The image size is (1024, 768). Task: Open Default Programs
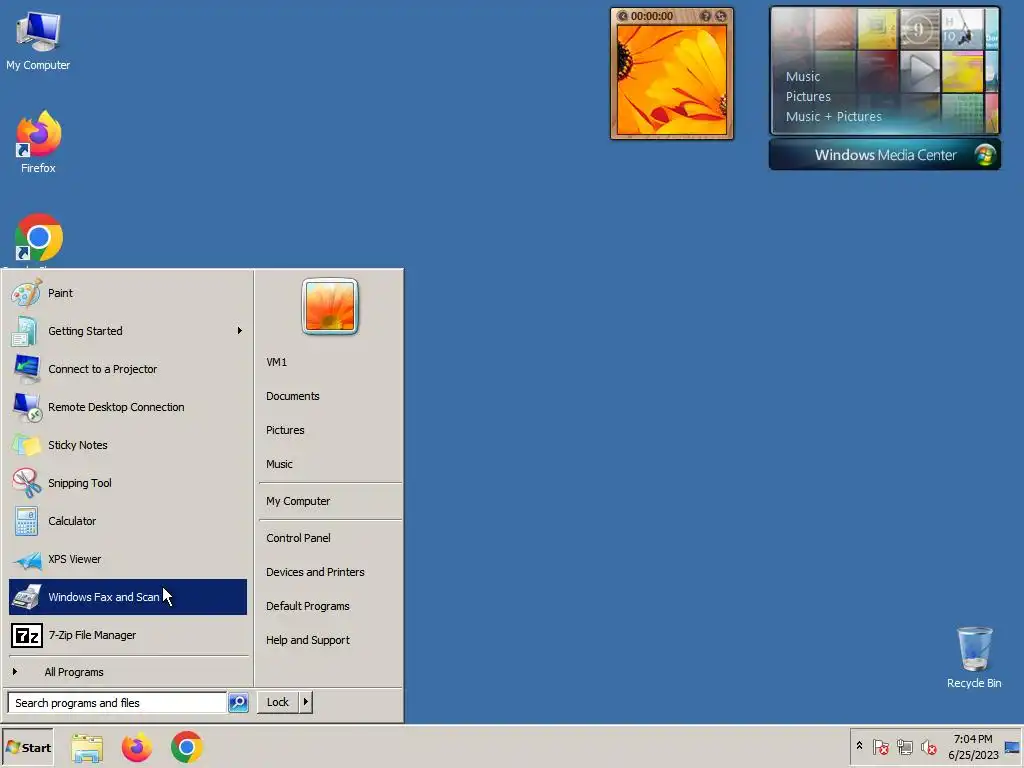tap(330, 606)
